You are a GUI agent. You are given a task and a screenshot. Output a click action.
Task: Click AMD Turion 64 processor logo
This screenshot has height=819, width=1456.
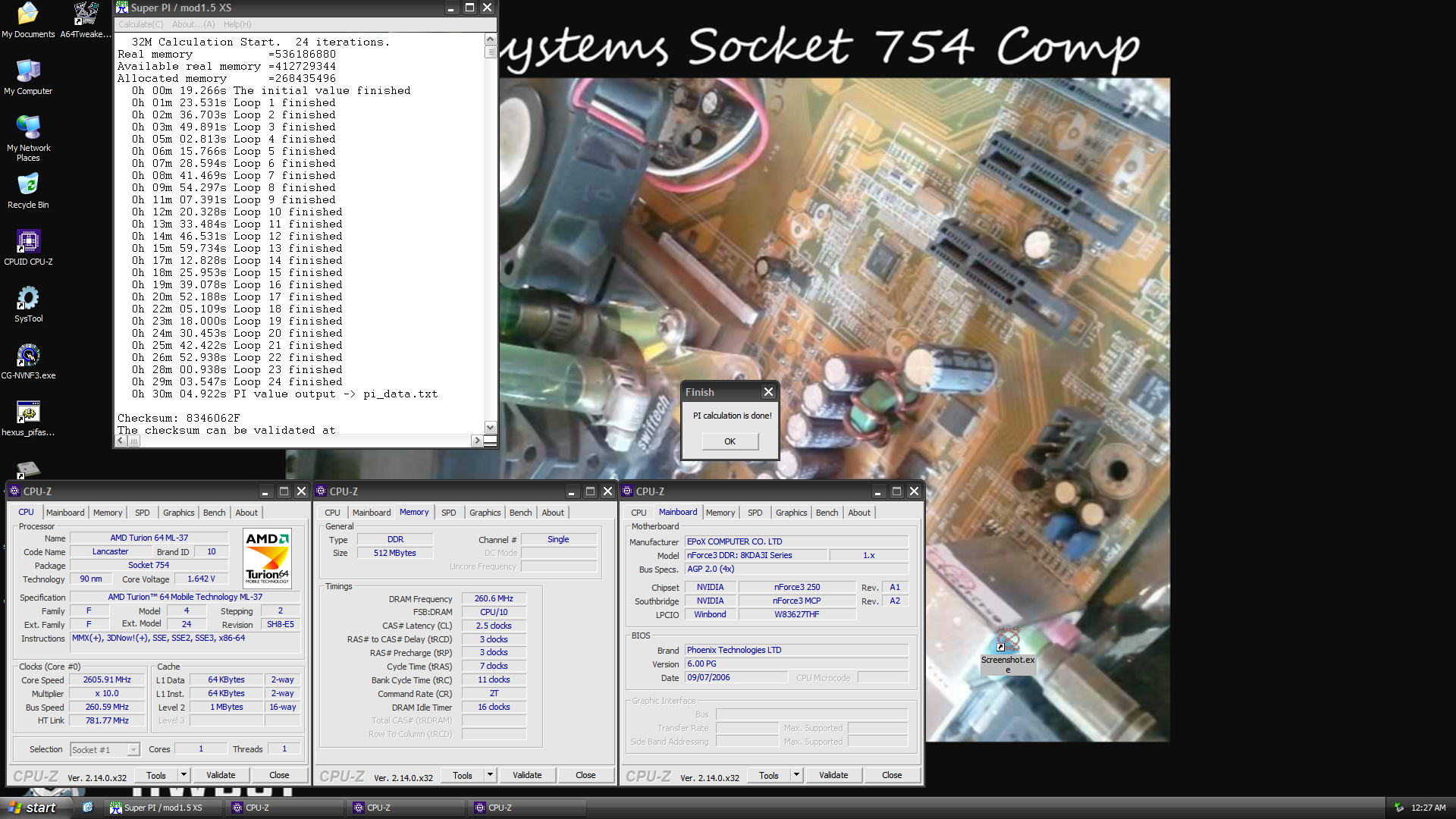point(267,558)
